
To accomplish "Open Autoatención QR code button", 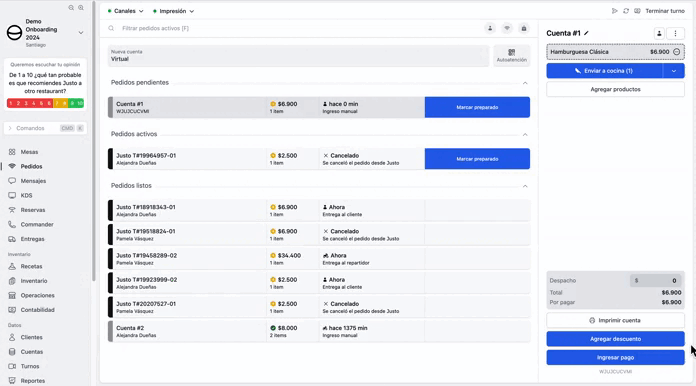I will [x=511, y=55].
